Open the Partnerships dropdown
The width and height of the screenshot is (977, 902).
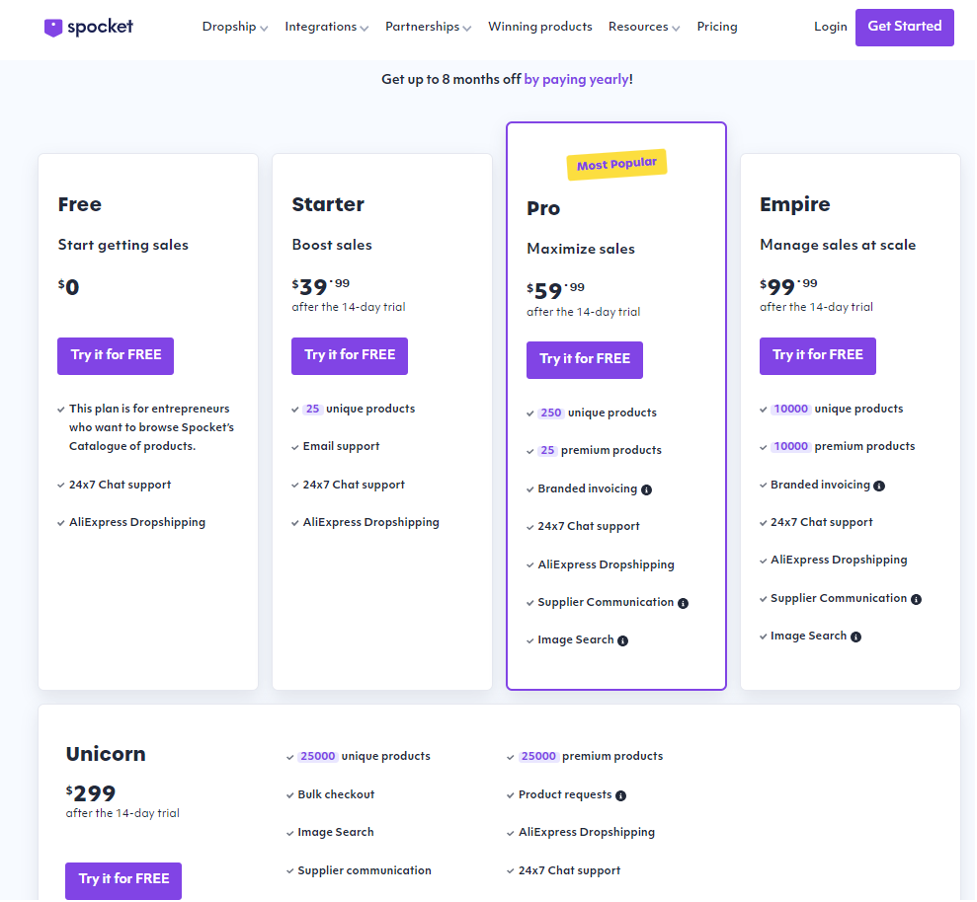click(428, 27)
